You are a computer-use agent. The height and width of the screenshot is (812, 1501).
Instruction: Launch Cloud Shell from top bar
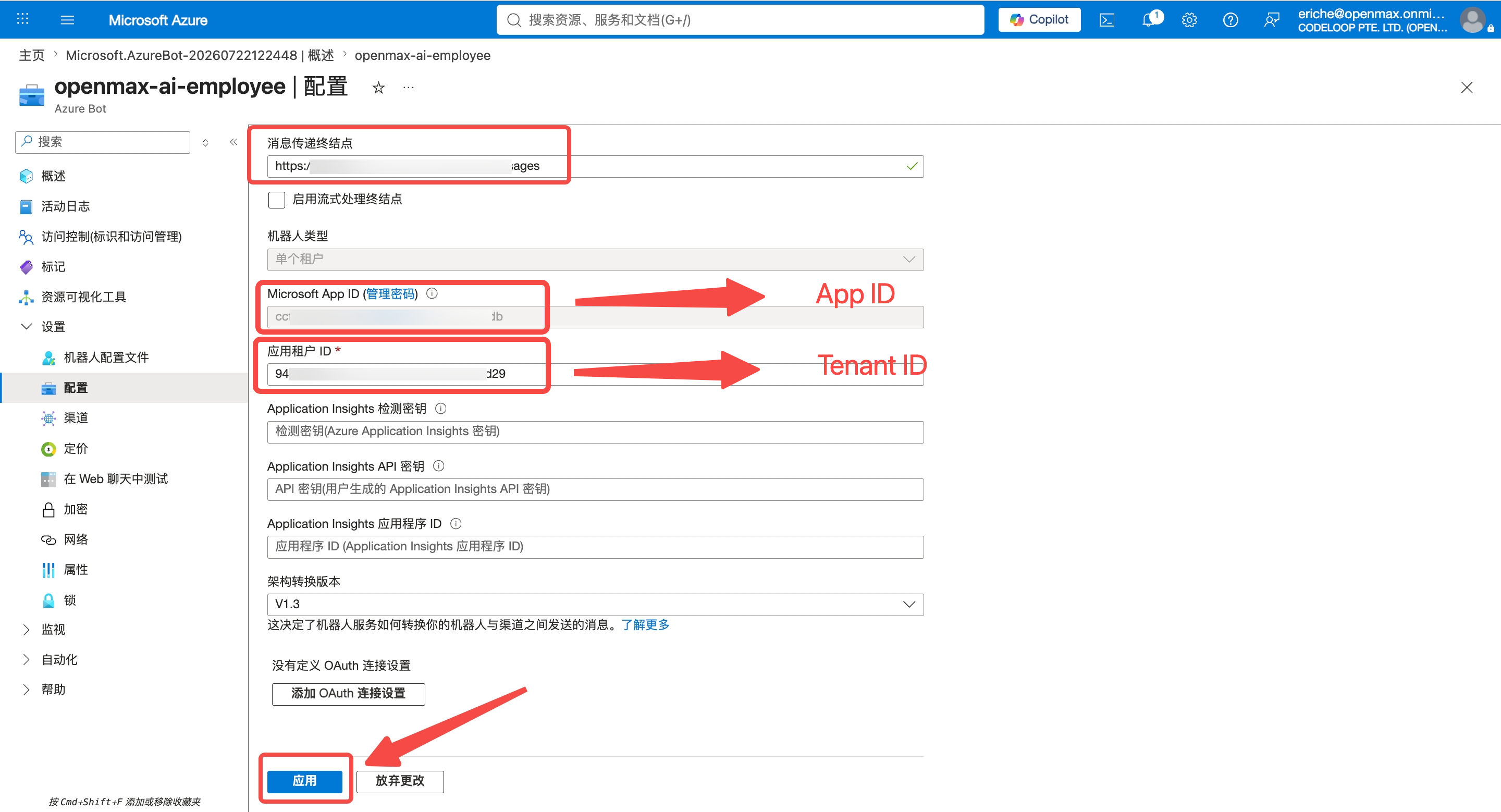pos(1106,20)
